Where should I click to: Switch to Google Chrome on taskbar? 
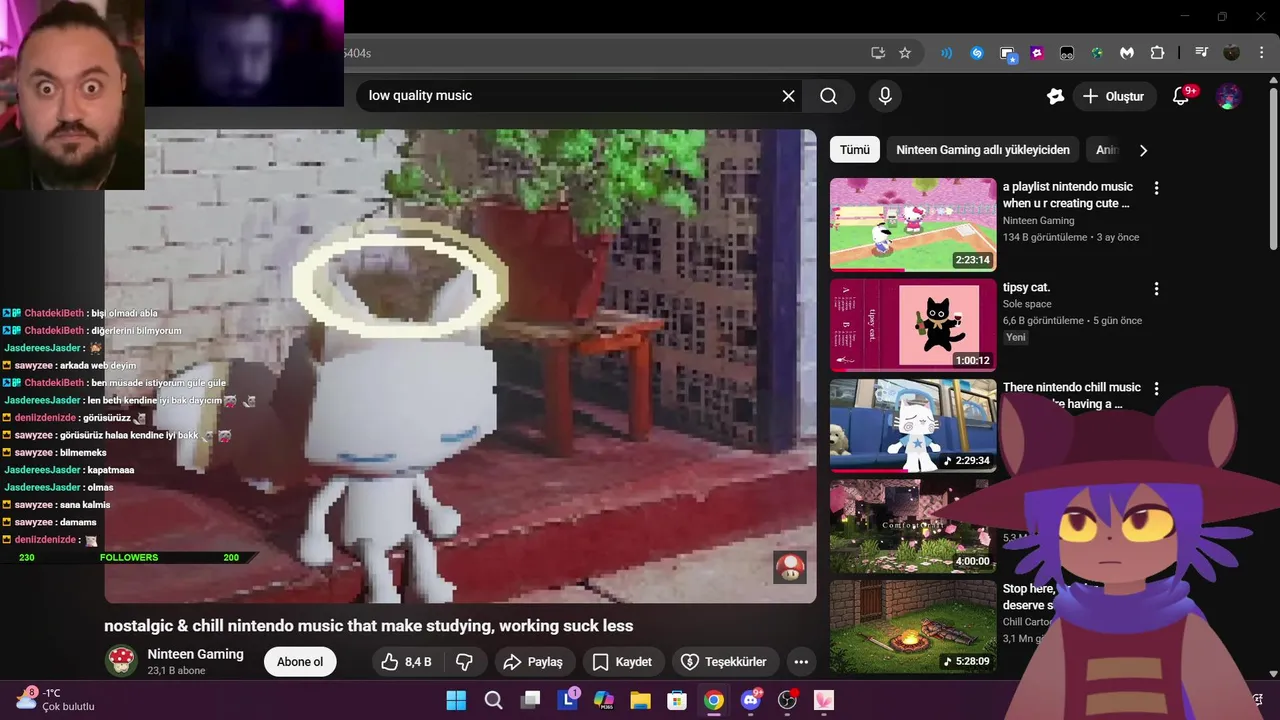tap(714, 700)
